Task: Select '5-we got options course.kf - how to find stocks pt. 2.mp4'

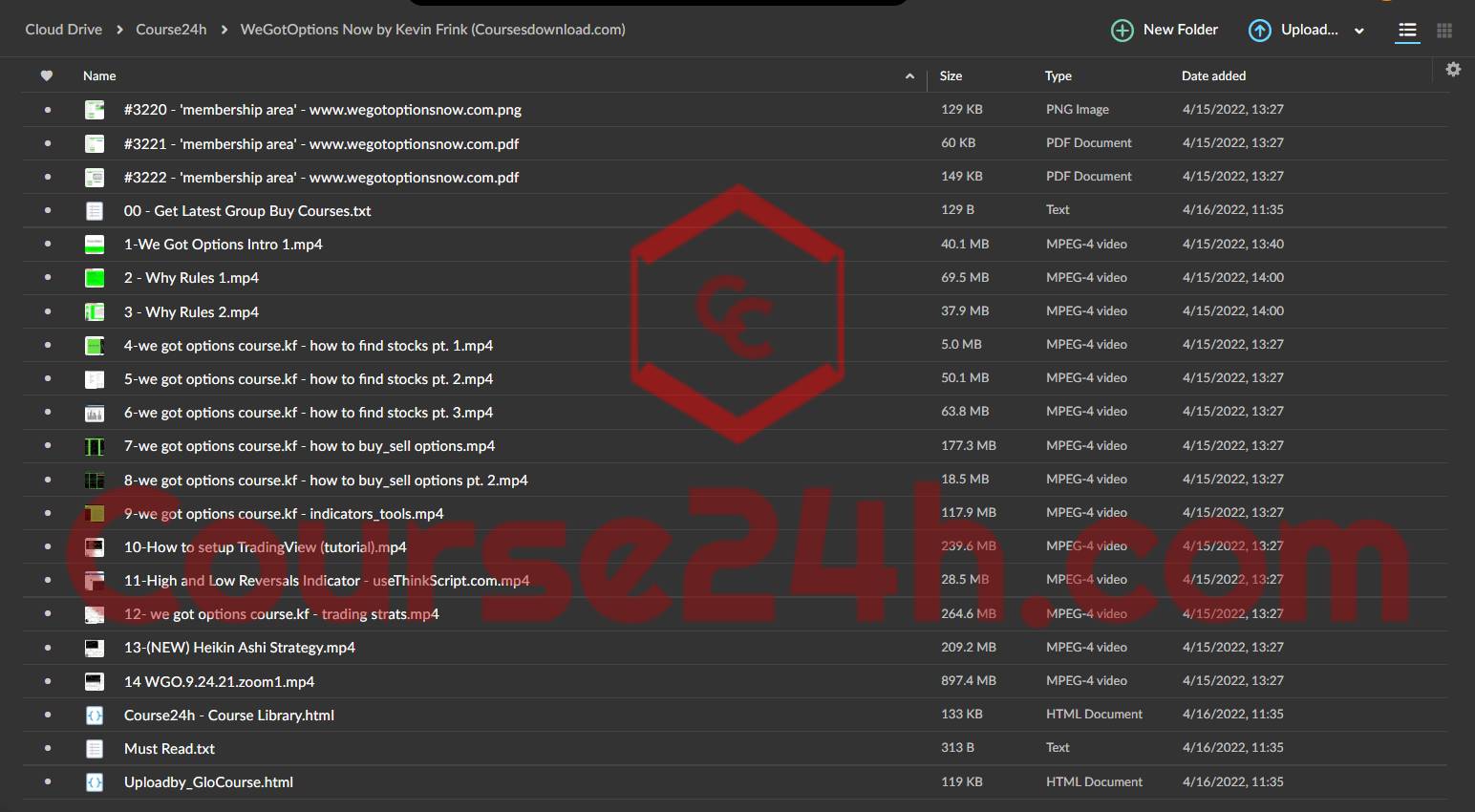Action: [309, 379]
